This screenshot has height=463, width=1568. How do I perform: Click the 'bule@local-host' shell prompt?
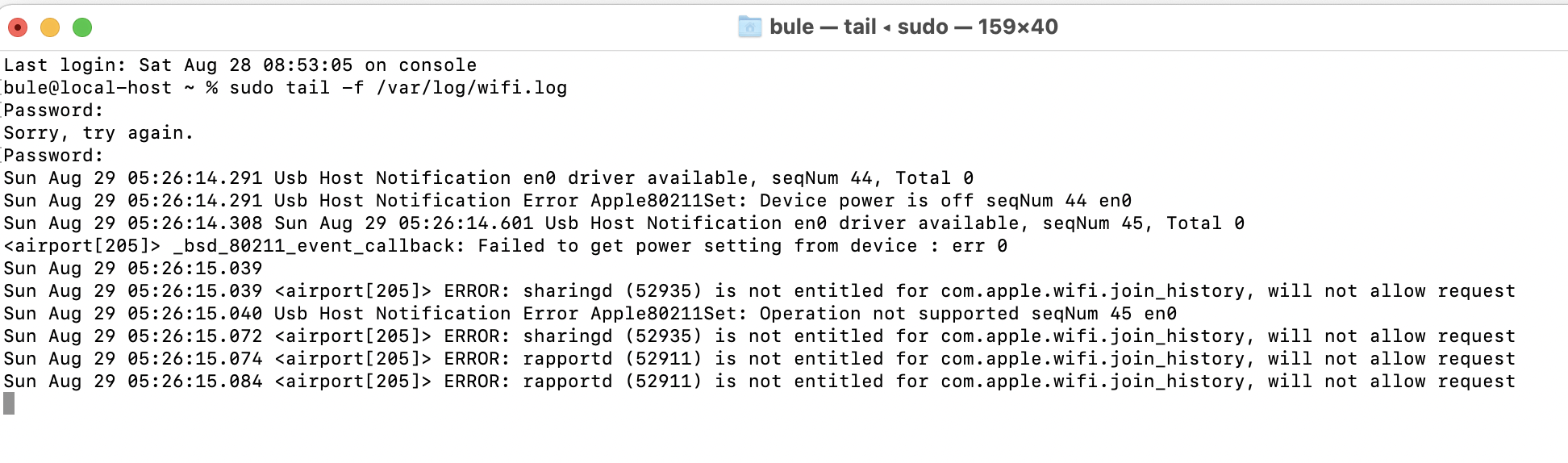(87, 87)
